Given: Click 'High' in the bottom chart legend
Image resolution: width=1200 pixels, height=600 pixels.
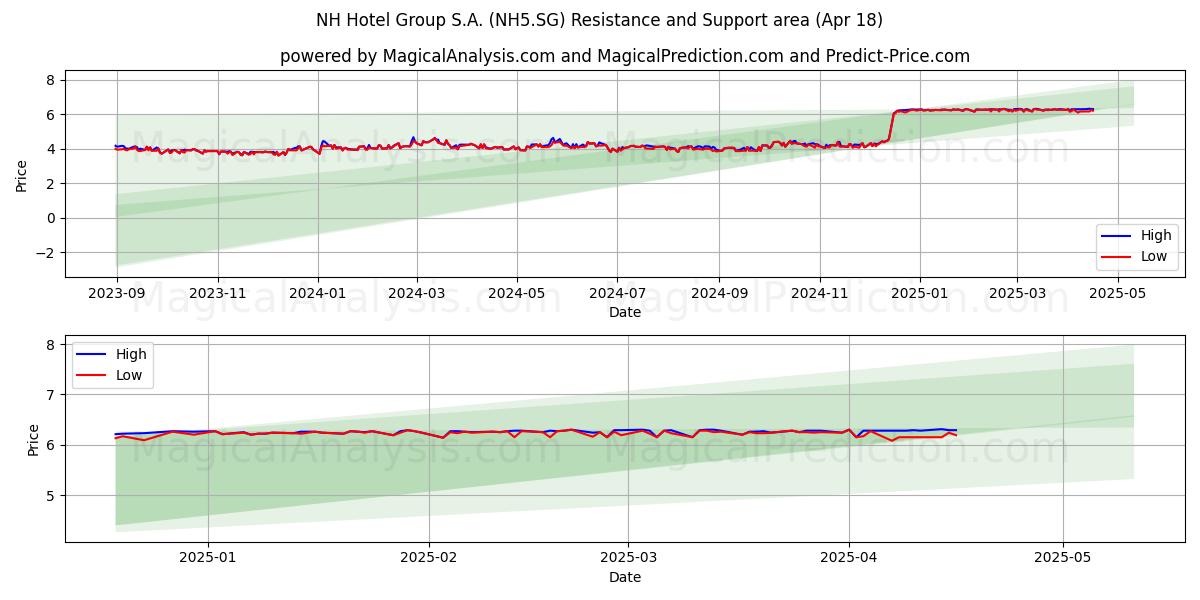Looking at the screenshot, I should [131, 354].
